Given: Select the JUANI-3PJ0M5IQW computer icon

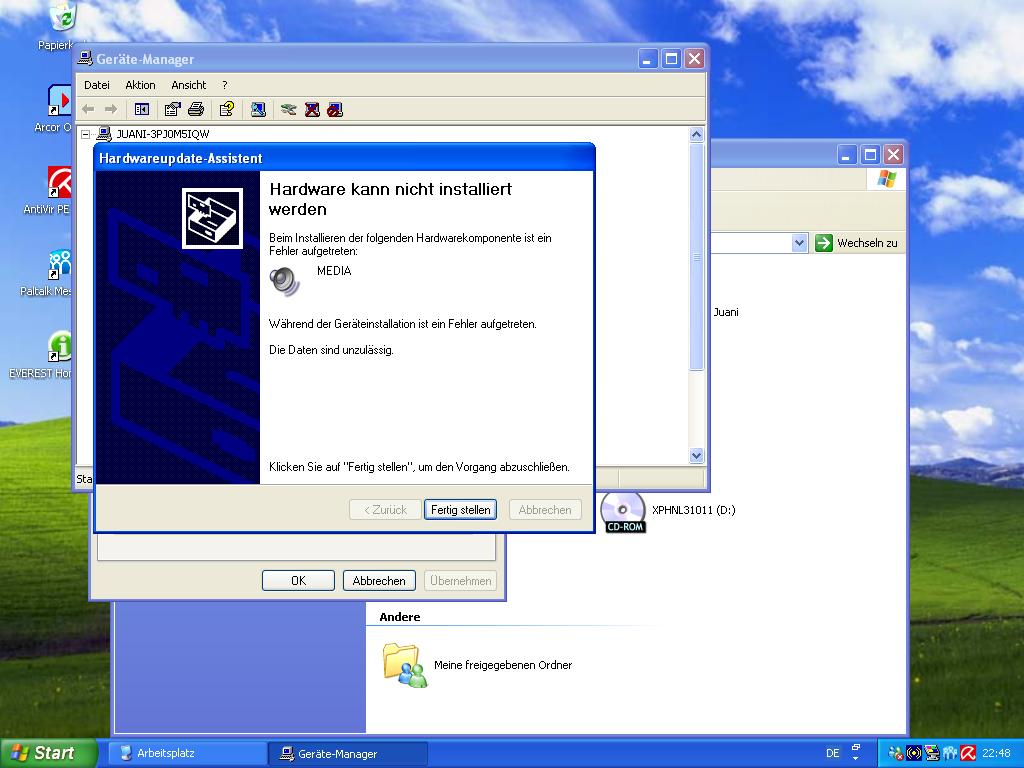Looking at the screenshot, I should point(104,134).
